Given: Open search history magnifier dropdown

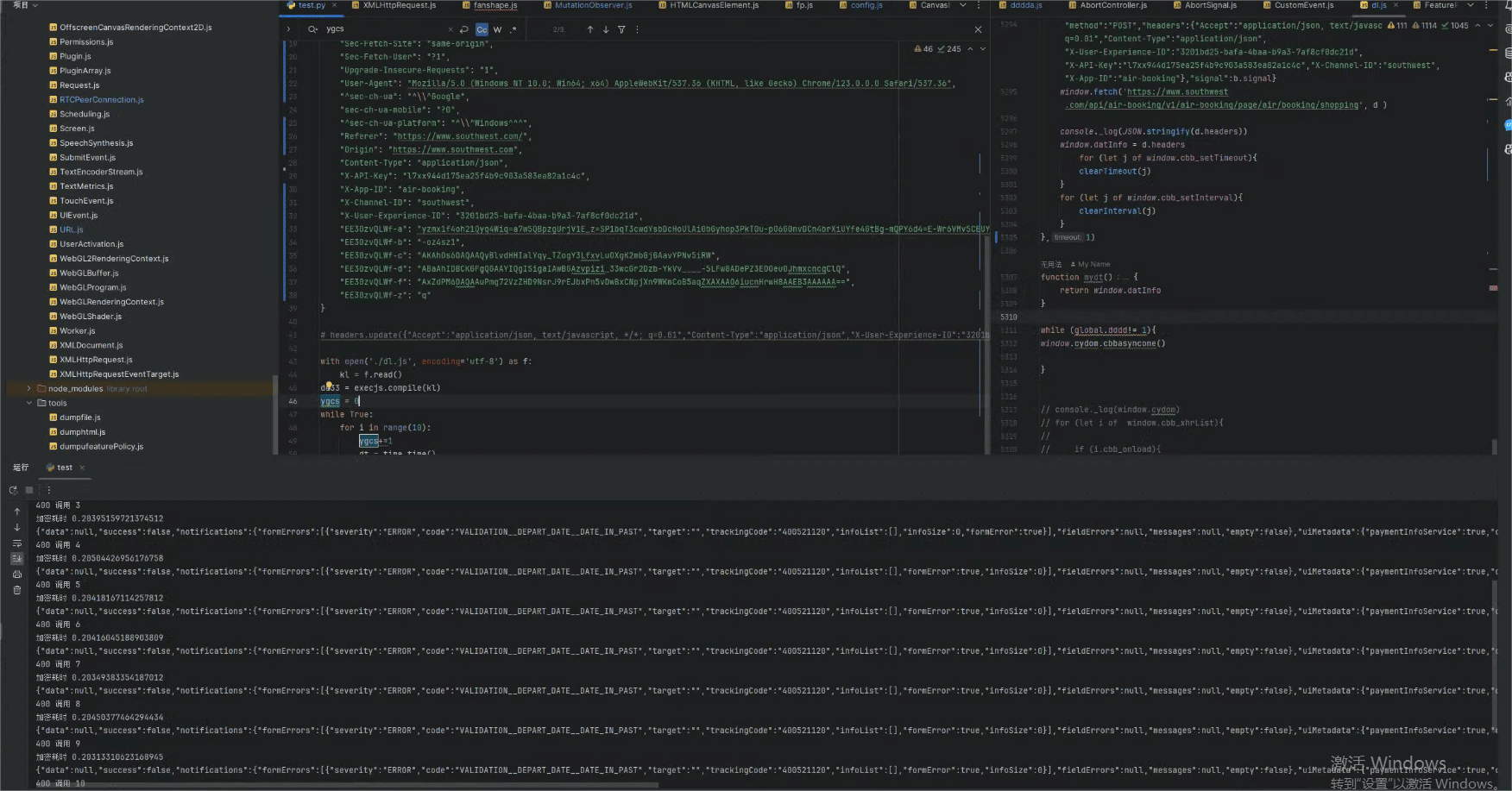Looking at the screenshot, I should coord(313,29).
